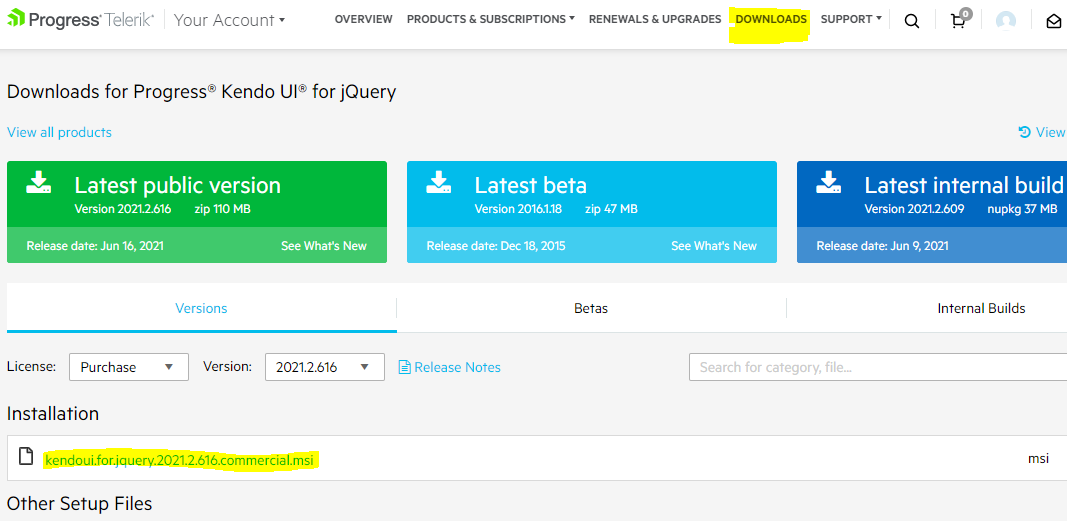Open the License Purchase dropdown
This screenshot has height=521, width=1067.
click(x=129, y=367)
